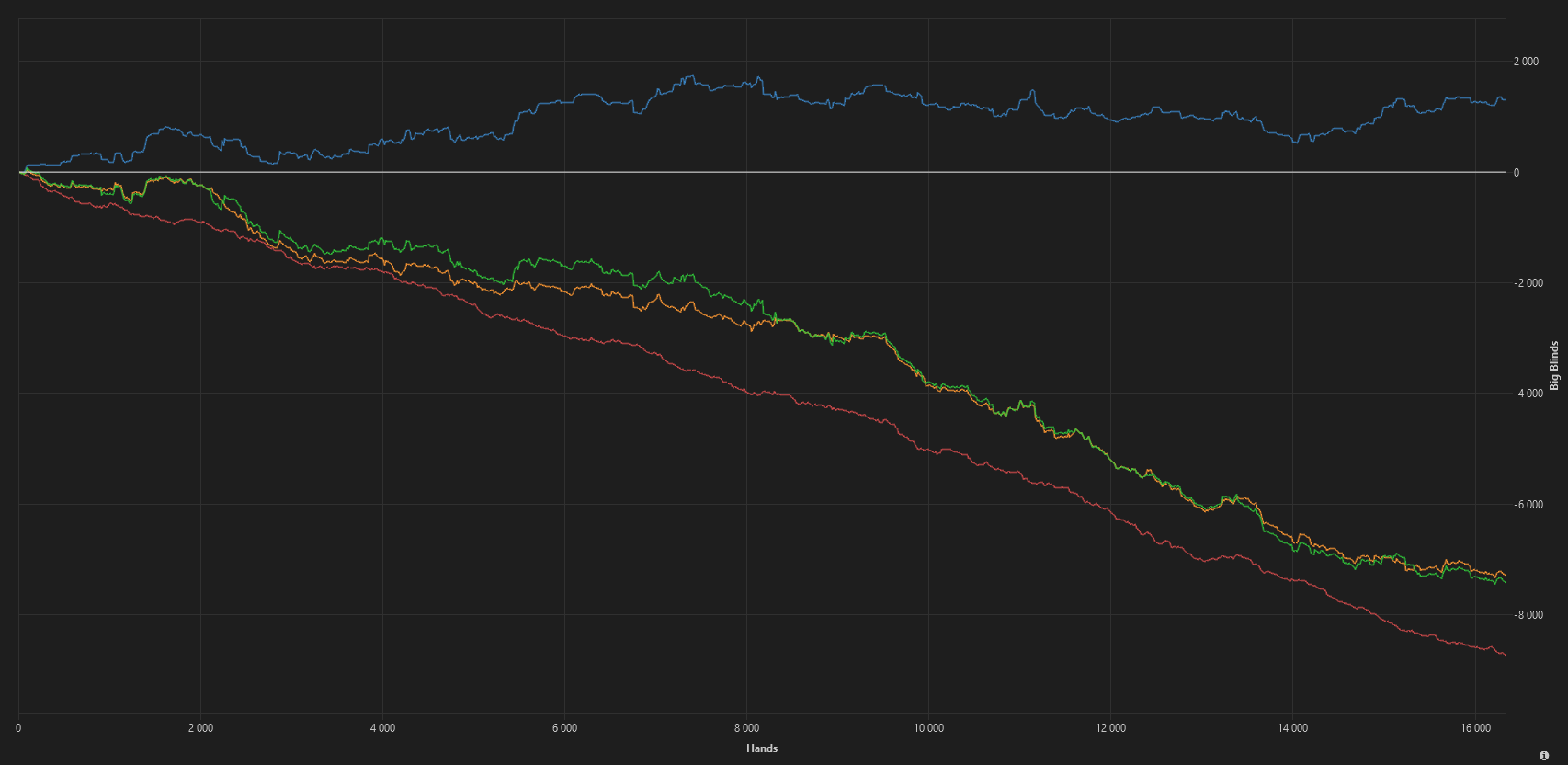Click the -2 000 label on the y-axis

[1528, 283]
